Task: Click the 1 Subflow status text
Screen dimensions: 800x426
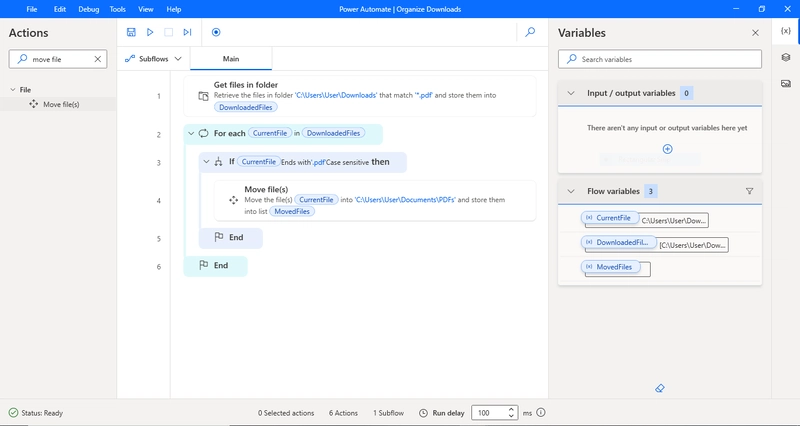Action: (x=388, y=413)
